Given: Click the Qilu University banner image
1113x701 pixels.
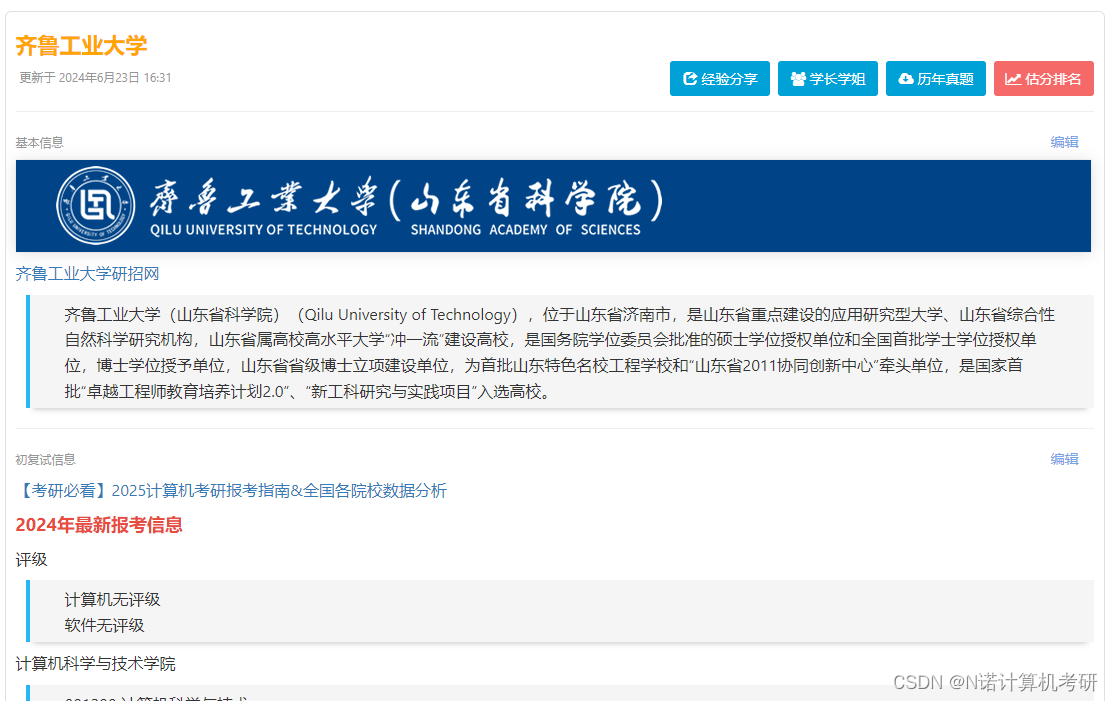Looking at the screenshot, I should [553, 206].
